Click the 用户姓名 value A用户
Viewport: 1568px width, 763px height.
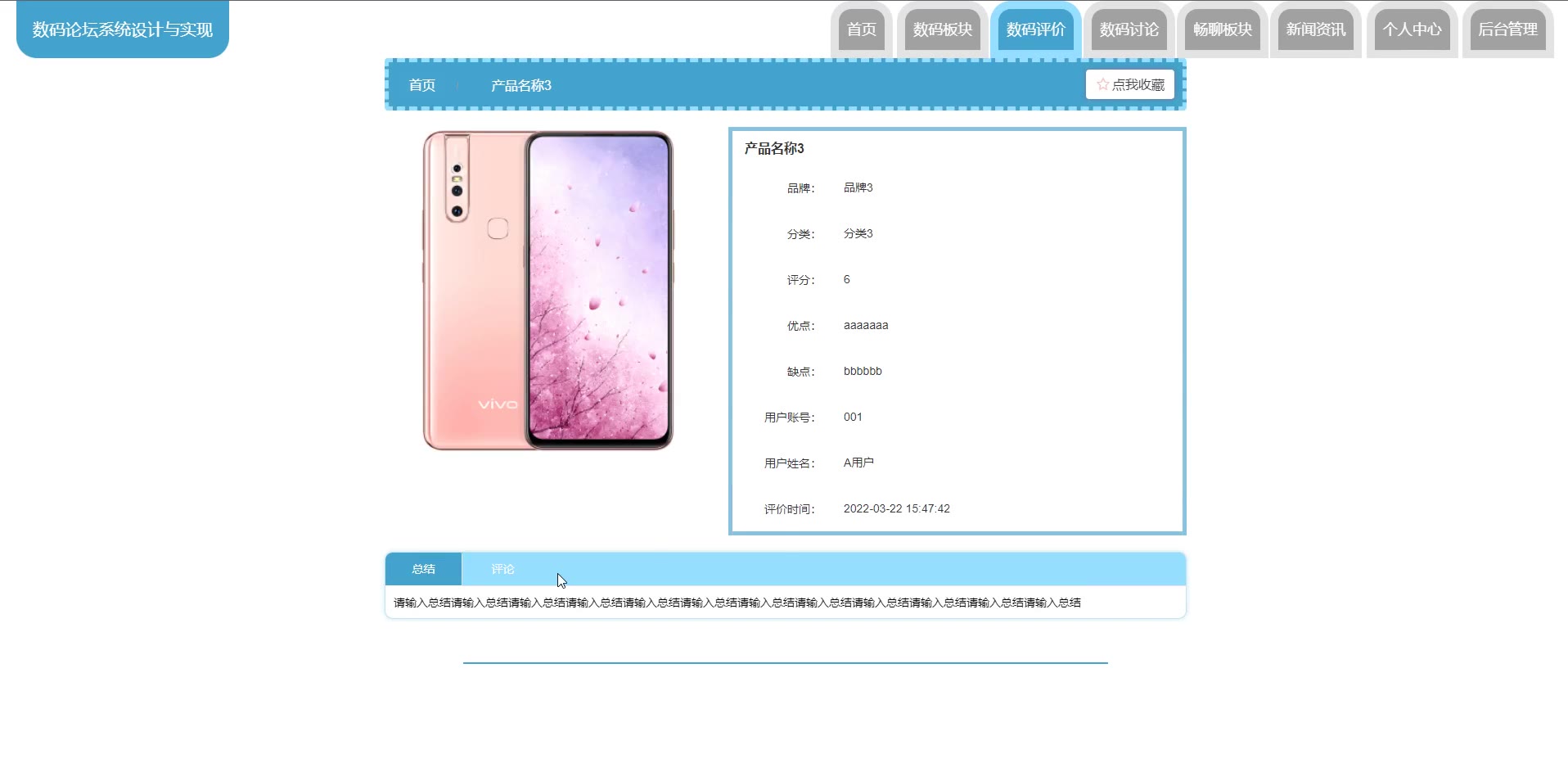[x=858, y=463]
